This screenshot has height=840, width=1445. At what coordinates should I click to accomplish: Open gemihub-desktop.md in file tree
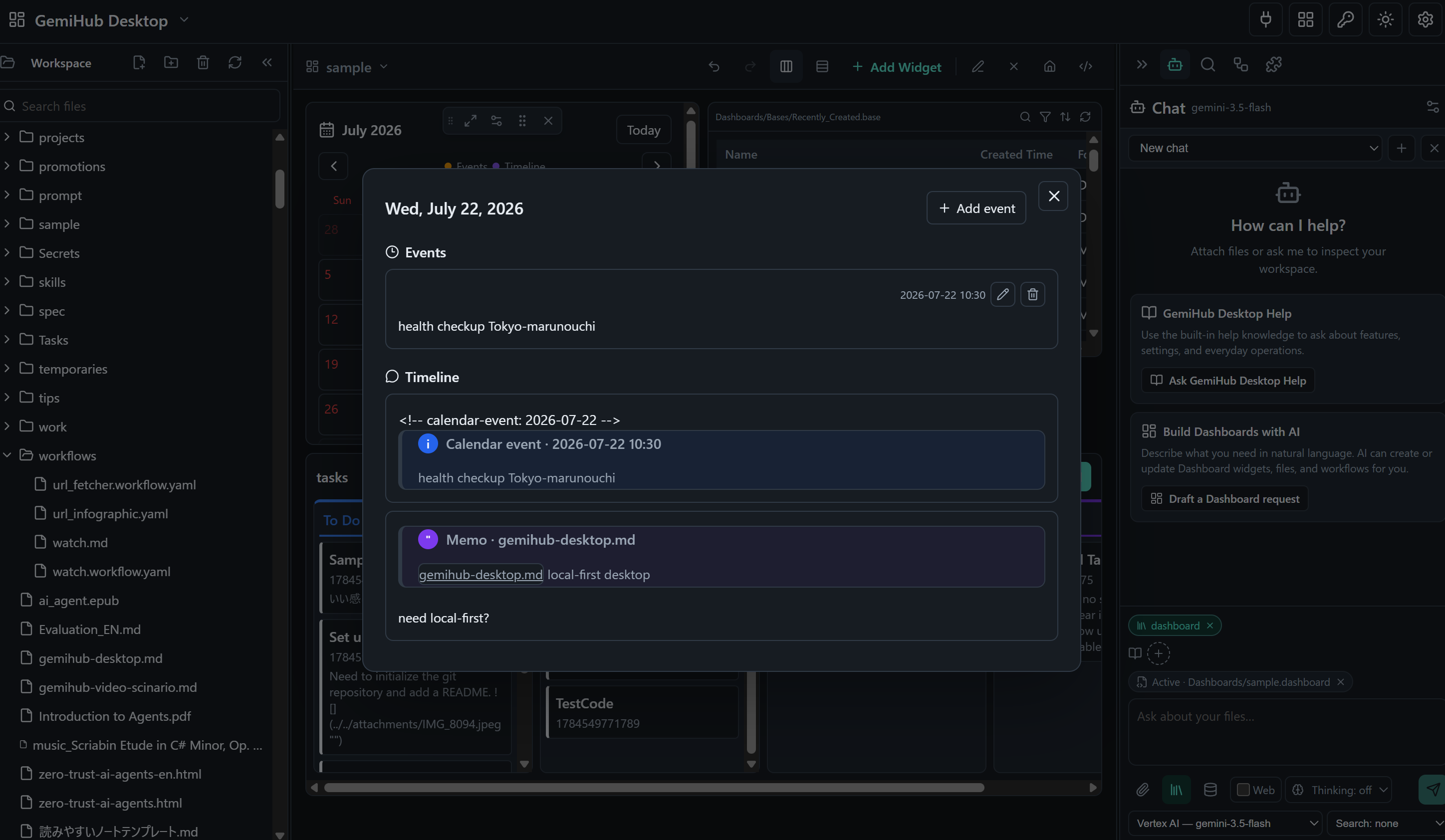[100, 658]
